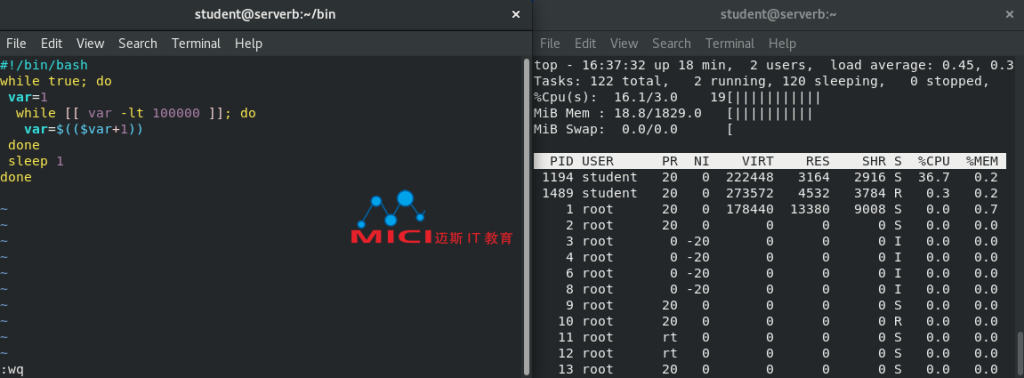Open Edit menu in the ~/bin terminal
Screen dimensions: 1024x378
(x=52, y=44)
